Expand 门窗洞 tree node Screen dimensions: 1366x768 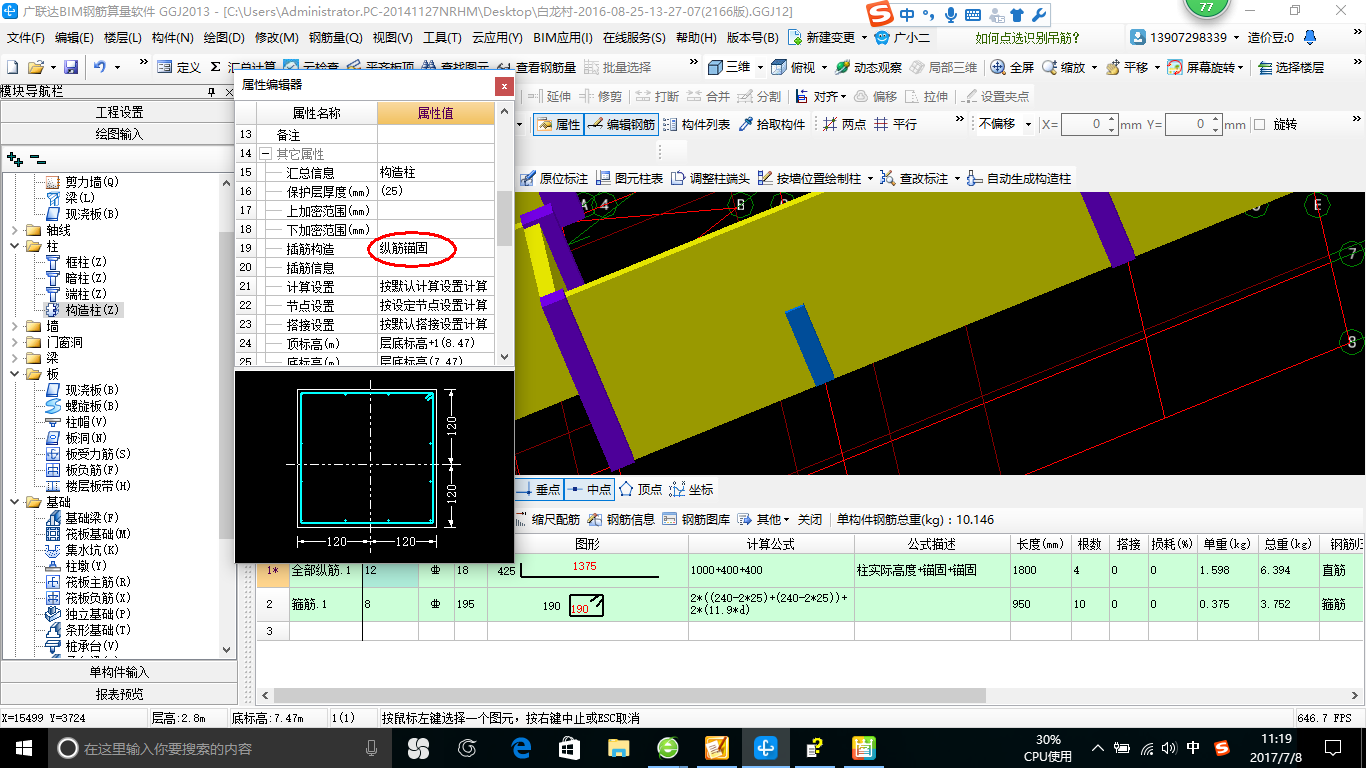pos(15,342)
